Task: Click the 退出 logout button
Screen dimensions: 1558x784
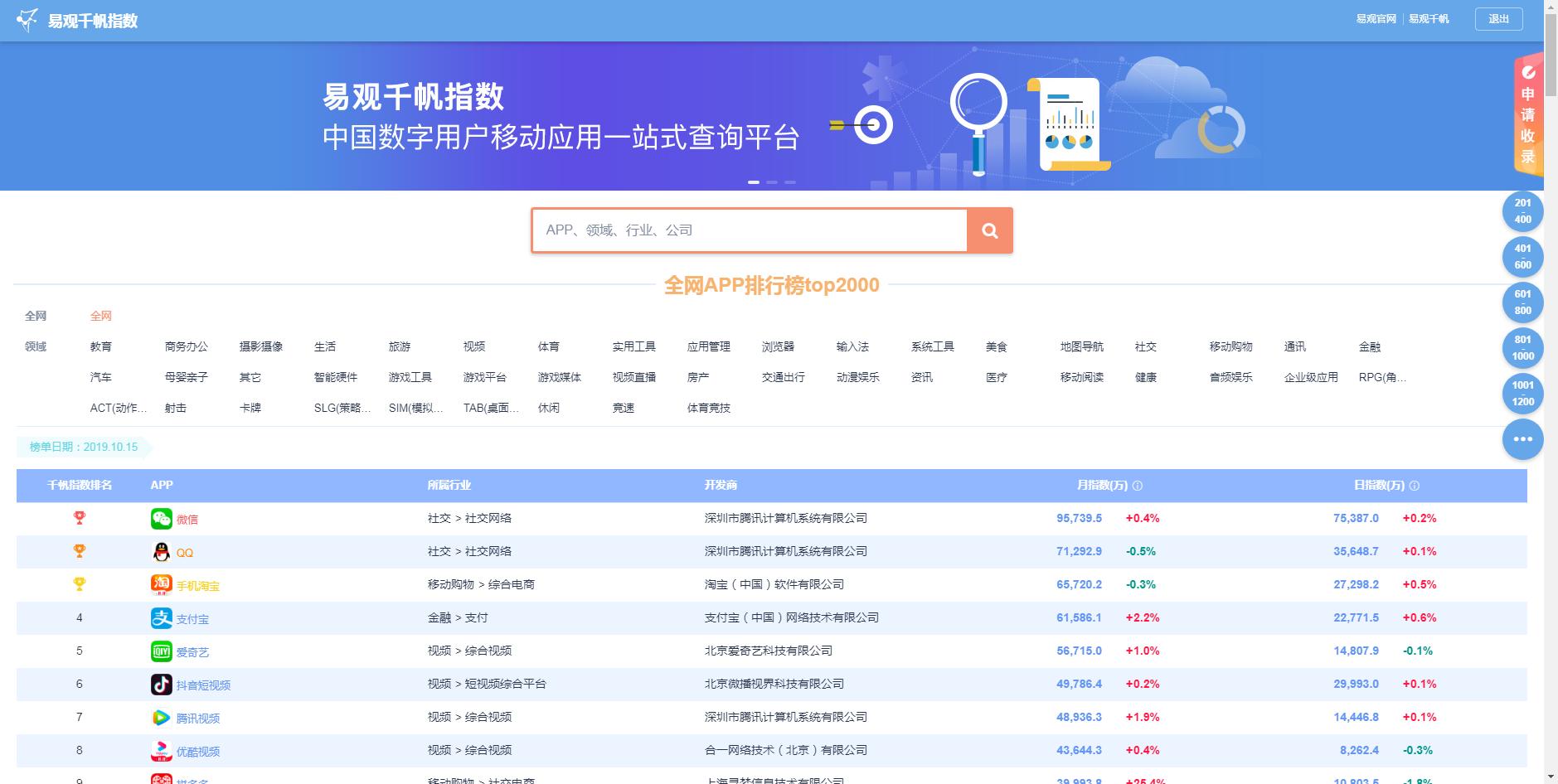Action: pos(1498,19)
